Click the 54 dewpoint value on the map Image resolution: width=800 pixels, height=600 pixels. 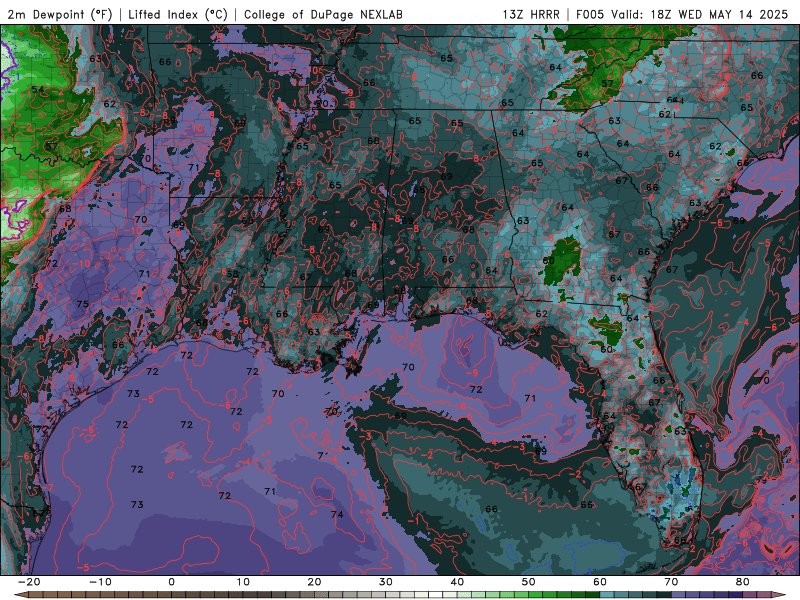[38, 90]
